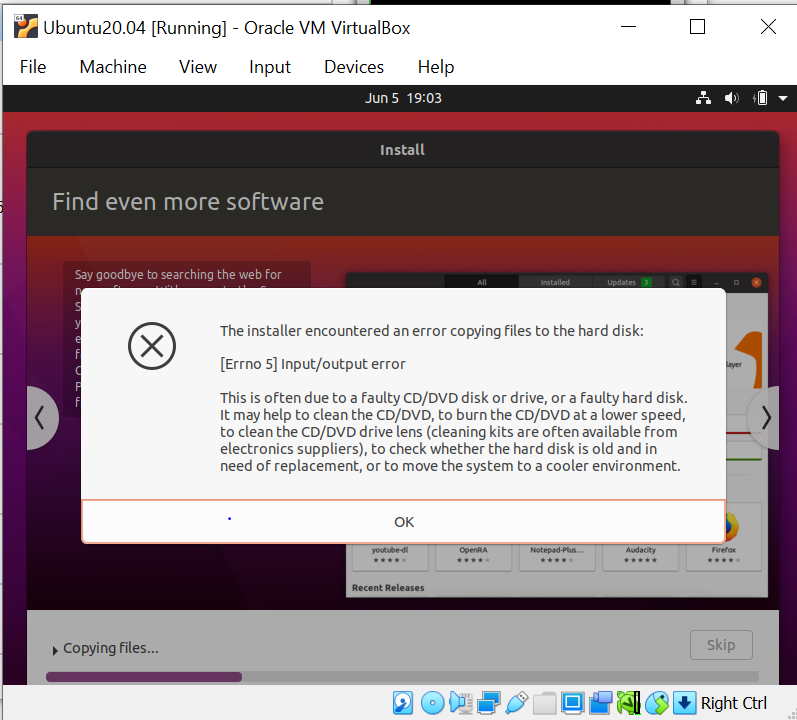Show next slide with right chevron
This screenshot has height=720, width=797.
coord(767,418)
